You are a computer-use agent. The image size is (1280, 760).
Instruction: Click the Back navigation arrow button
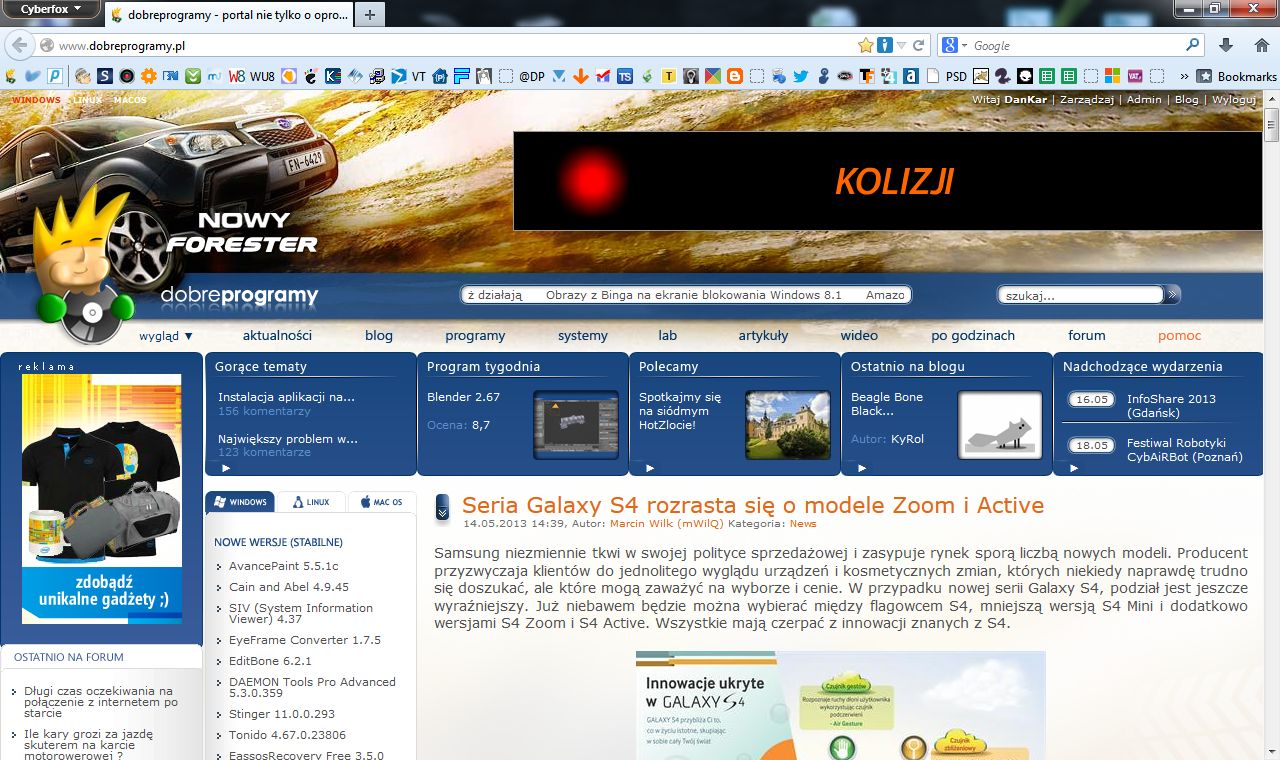[x=19, y=45]
